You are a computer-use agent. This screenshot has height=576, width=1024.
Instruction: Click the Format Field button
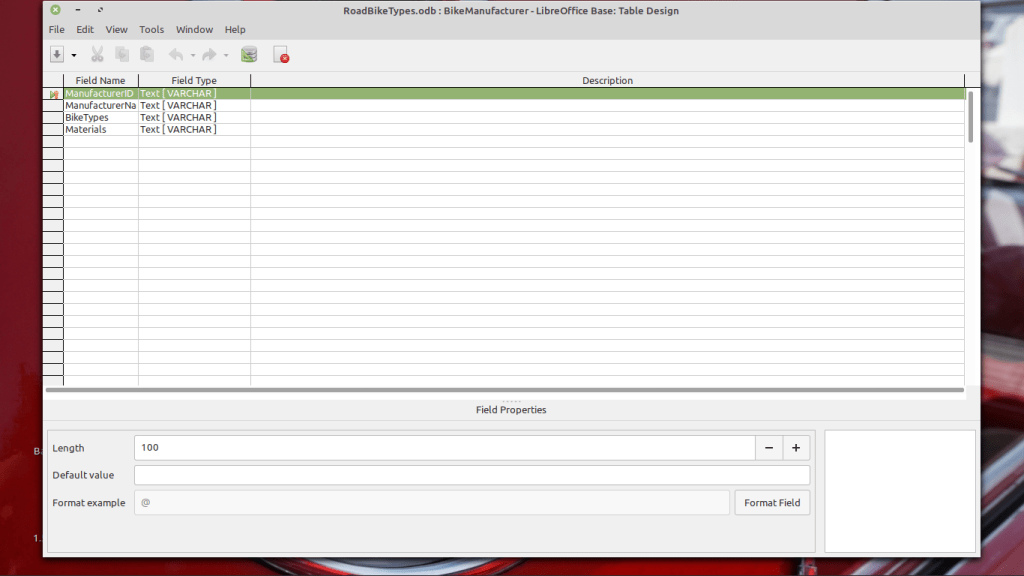pyautogui.click(x=772, y=503)
